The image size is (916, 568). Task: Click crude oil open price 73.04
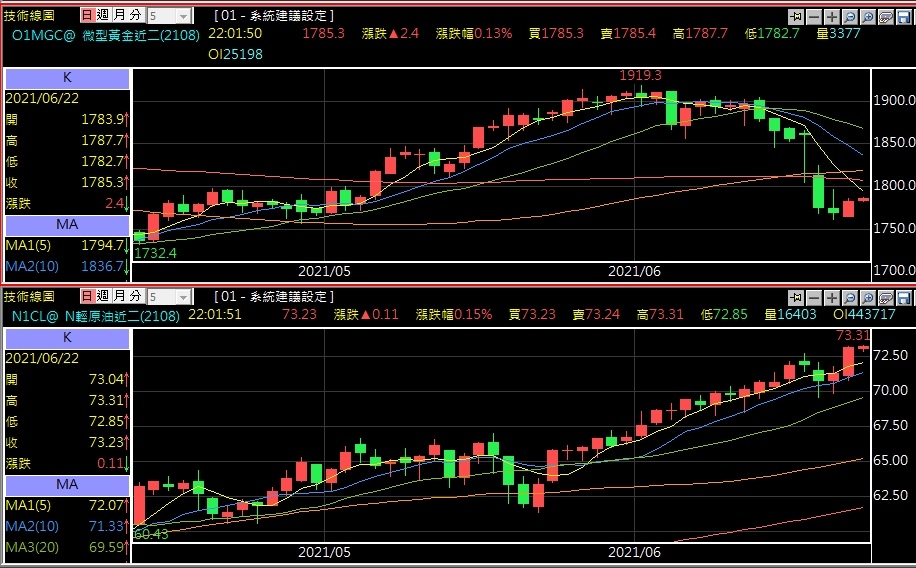106,380
